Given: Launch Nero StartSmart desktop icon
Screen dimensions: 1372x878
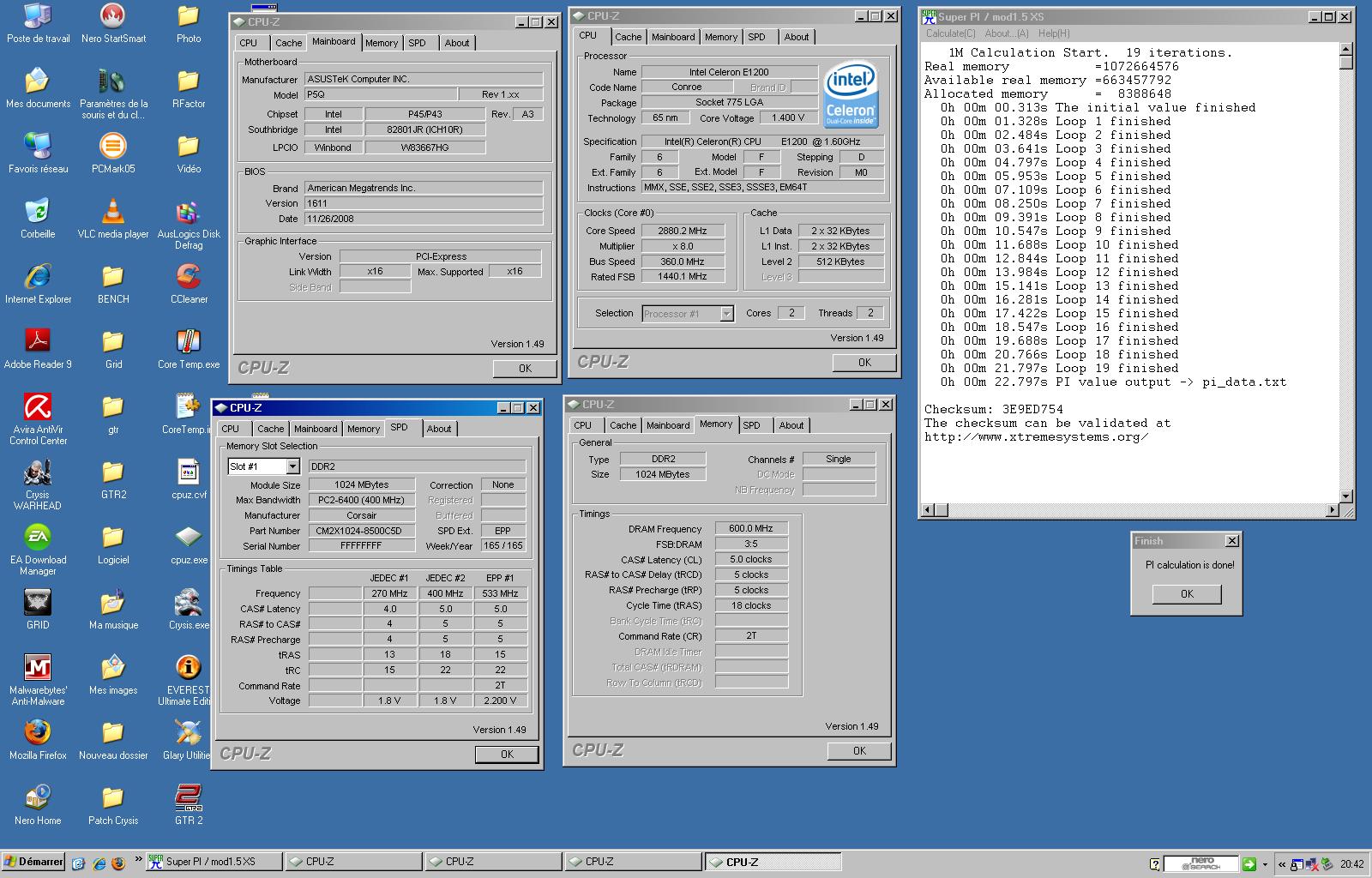Looking at the screenshot, I should (113, 23).
